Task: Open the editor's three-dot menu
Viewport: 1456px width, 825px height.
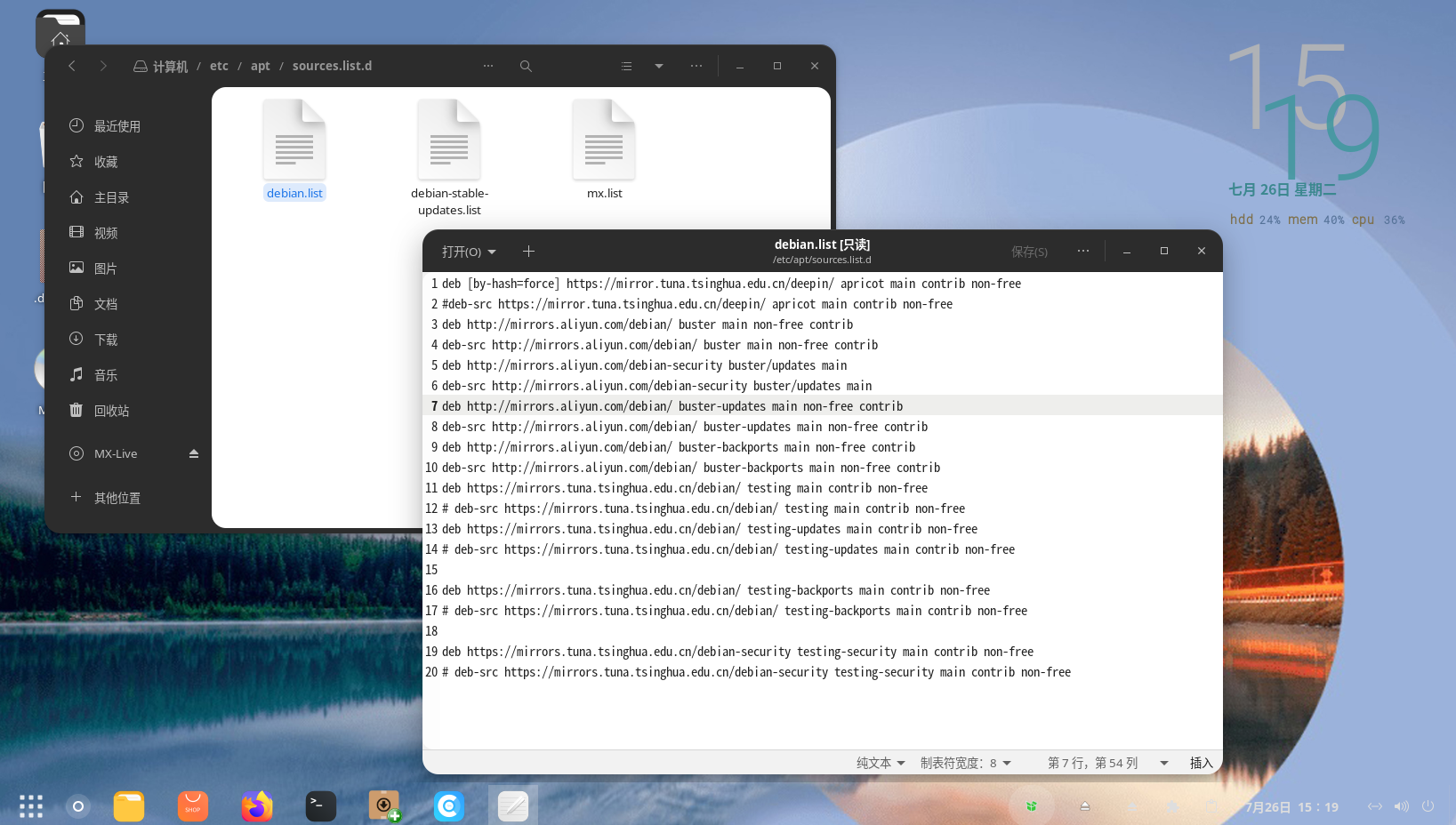Action: (x=1082, y=252)
